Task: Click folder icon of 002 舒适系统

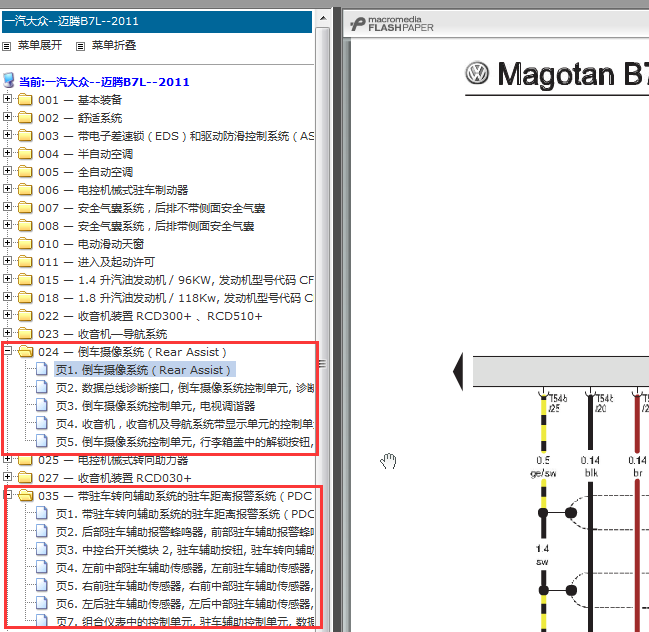Action: 25,118
